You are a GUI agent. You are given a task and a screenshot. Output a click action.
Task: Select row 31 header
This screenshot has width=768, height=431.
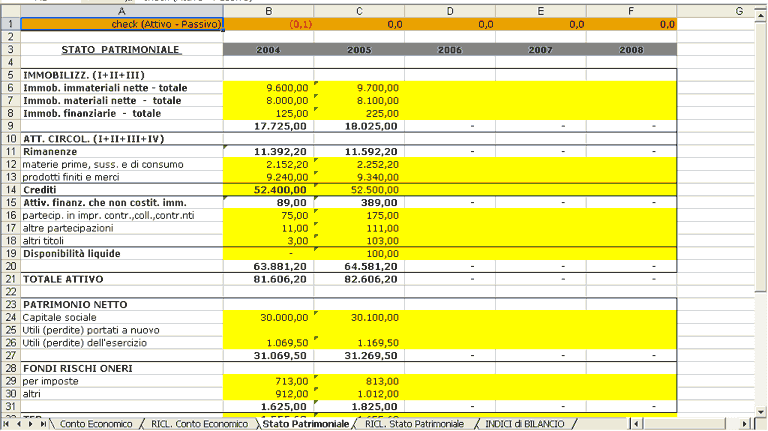pyautogui.click(x=10, y=407)
